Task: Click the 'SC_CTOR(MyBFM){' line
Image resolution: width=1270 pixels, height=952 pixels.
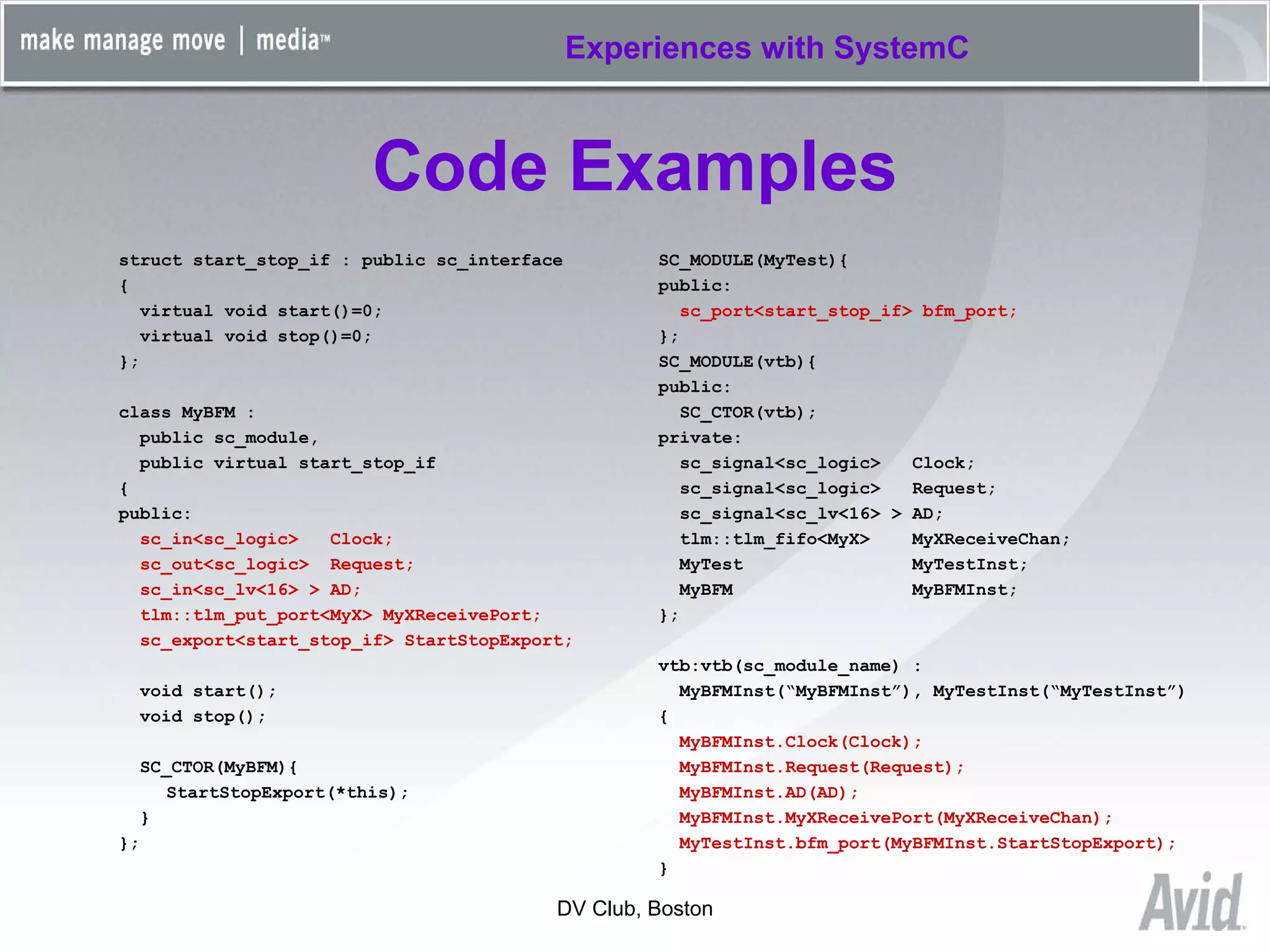Action: pyautogui.click(x=218, y=768)
